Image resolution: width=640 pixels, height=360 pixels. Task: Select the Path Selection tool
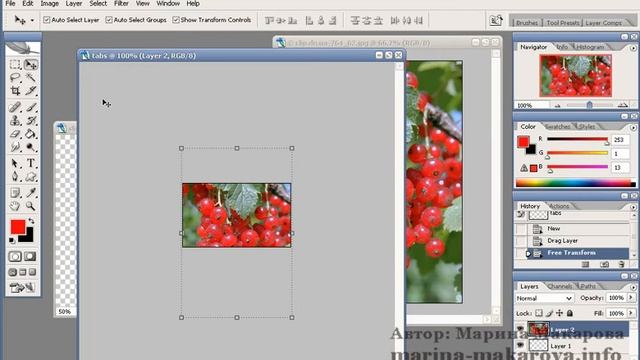pyautogui.click(x=15, y=163)
